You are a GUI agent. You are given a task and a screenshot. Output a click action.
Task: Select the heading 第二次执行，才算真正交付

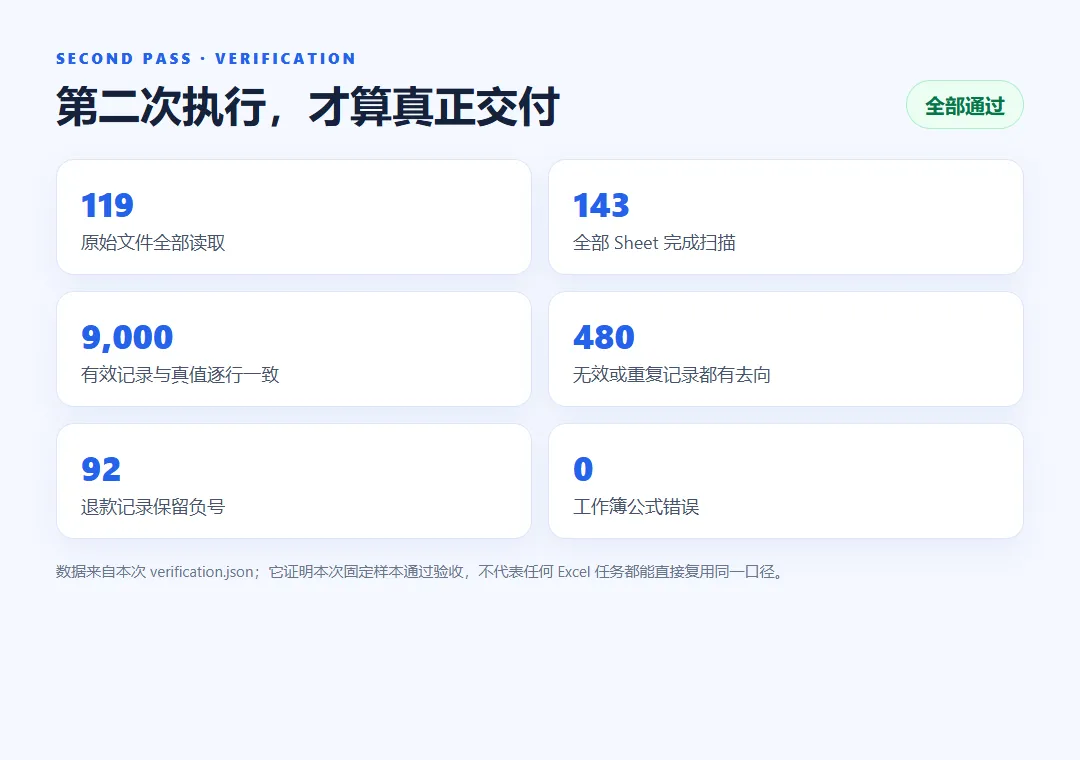coord(307,107)
